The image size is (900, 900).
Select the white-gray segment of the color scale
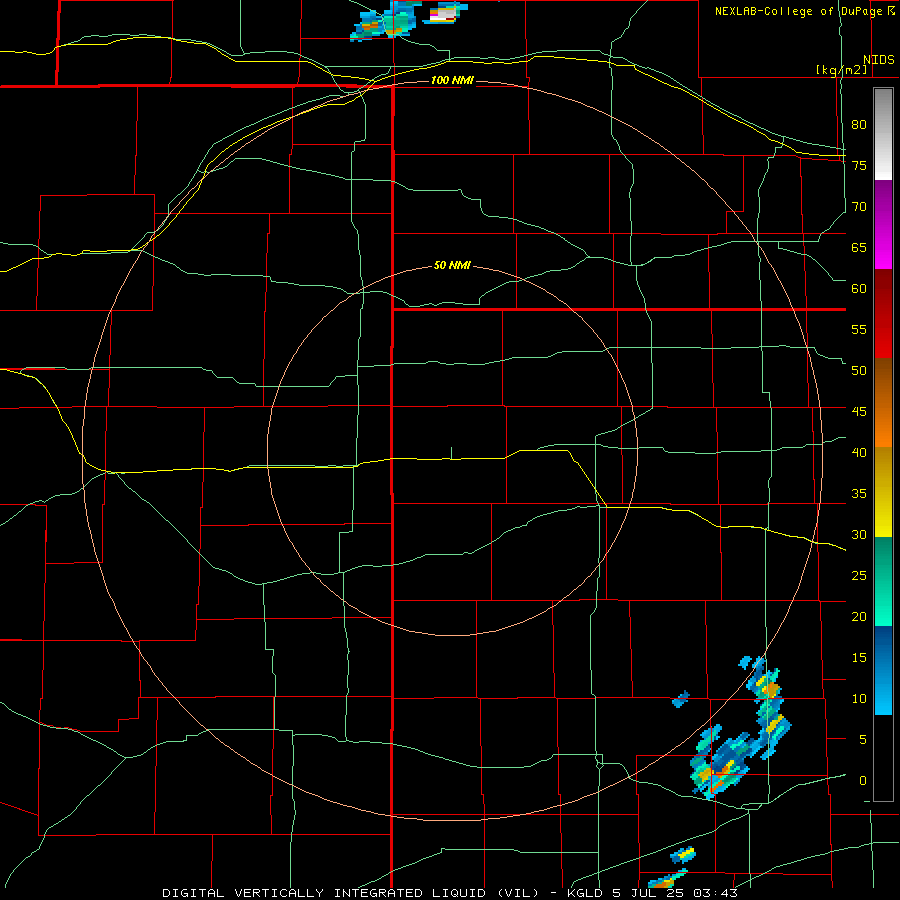(883, 134)
